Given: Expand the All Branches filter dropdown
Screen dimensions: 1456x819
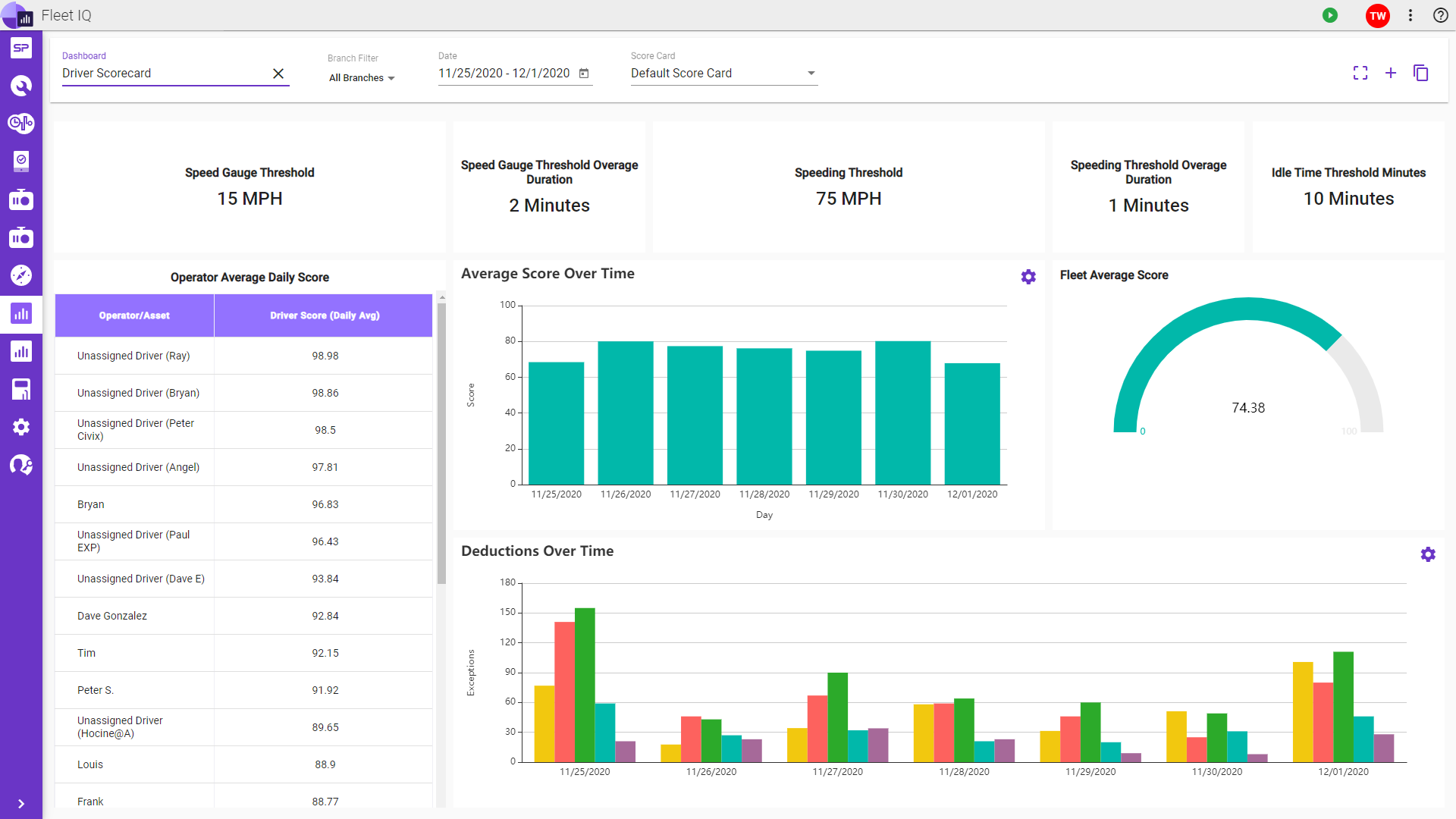Looking at the screenshot, I should 362,78.
